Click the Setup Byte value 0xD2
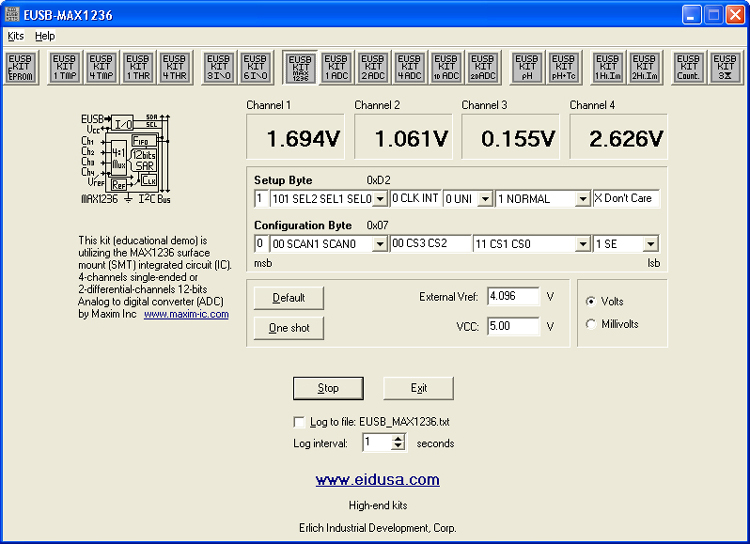 coord(378,180)
